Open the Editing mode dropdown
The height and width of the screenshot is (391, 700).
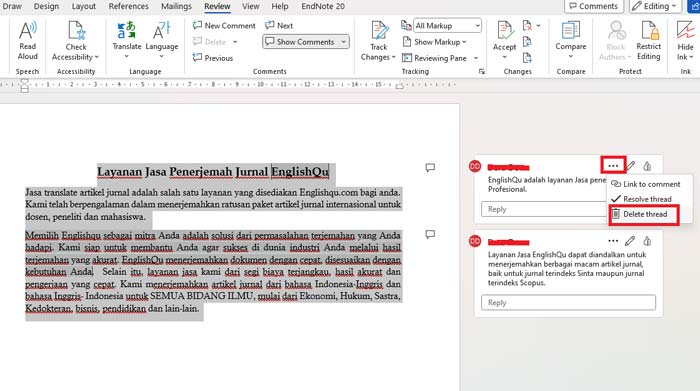coord(655,6)
